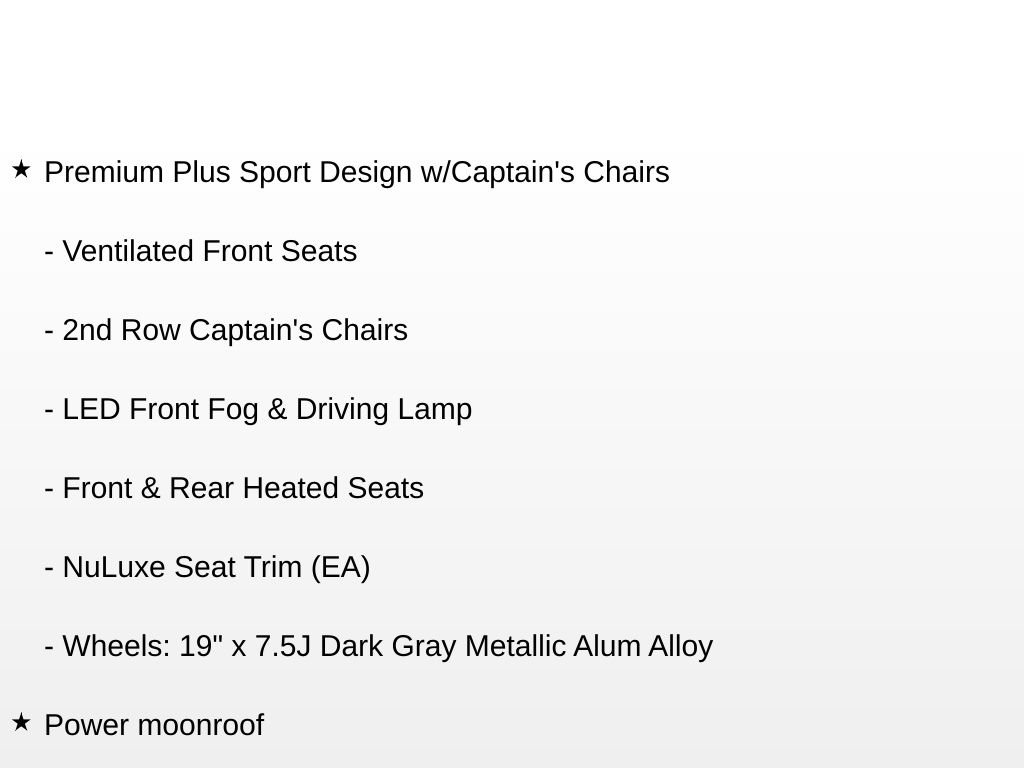Click 'Heated Seats' in the Front & Rear line

coord(333,488)
